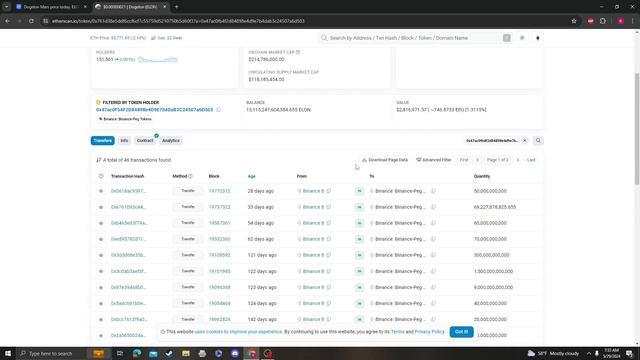Open the Terms link in cookie banner
Image resolution: width=640 pixels, height=360 pixels.
pyautogui.click(x=397, y=332)
